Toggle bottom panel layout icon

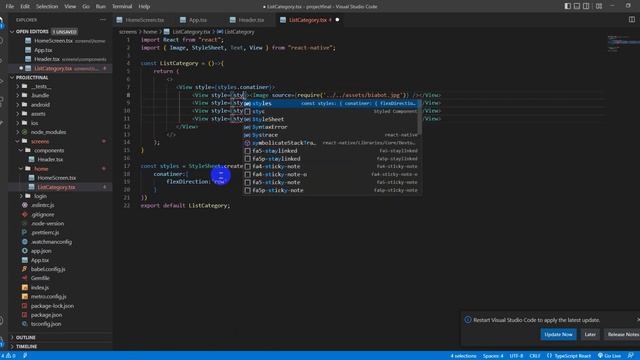pyautogui.click(x=577, y=6)
